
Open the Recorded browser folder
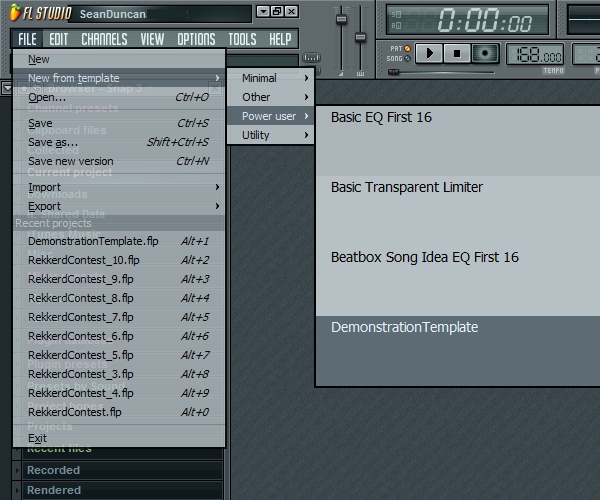point(122,470)
